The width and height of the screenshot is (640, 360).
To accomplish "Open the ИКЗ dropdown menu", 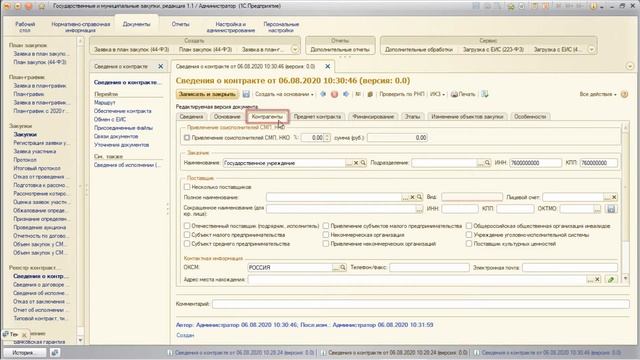I will [x=437, y=94].
